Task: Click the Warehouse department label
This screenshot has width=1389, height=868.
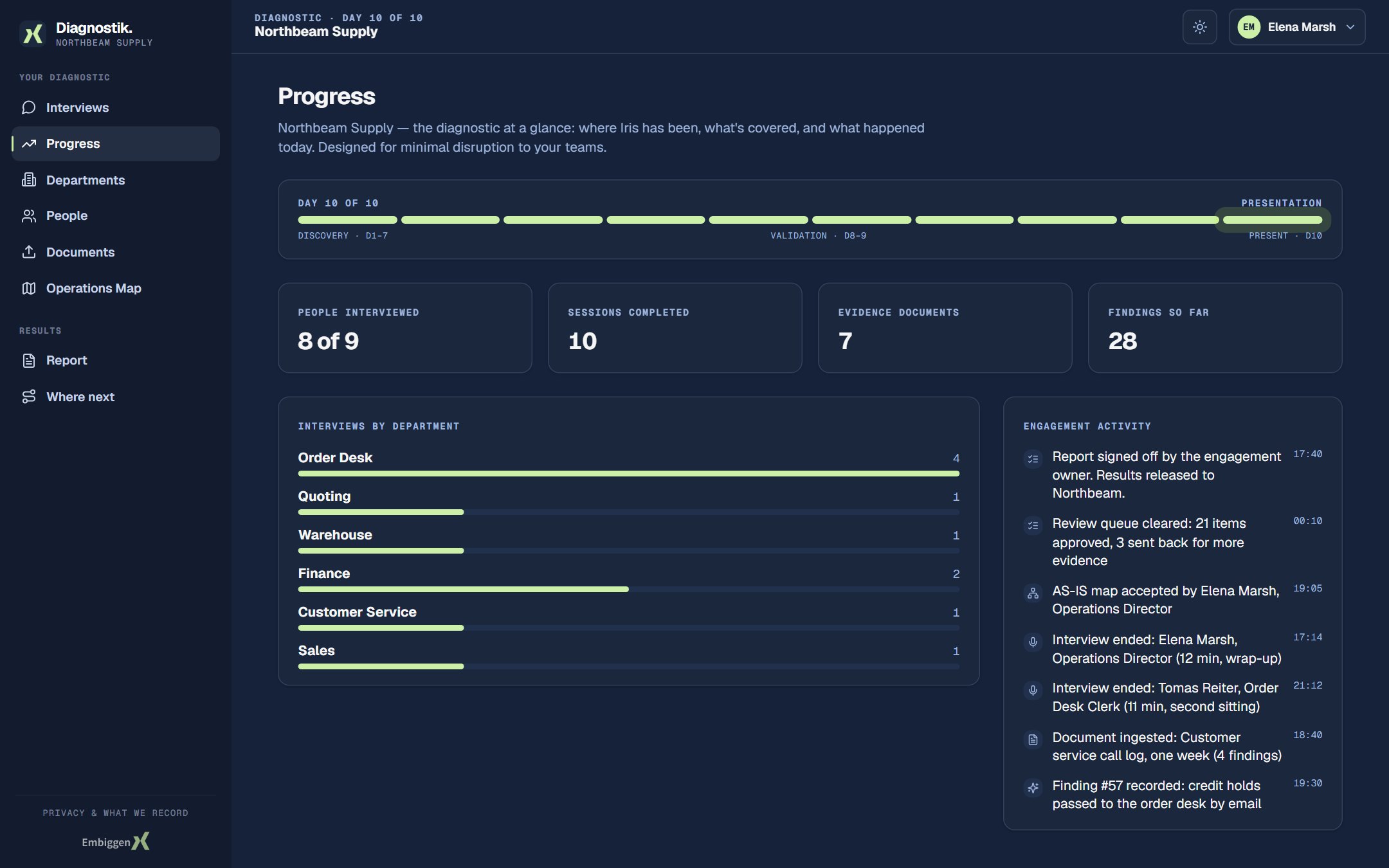Action: click(x=335, y=535)
